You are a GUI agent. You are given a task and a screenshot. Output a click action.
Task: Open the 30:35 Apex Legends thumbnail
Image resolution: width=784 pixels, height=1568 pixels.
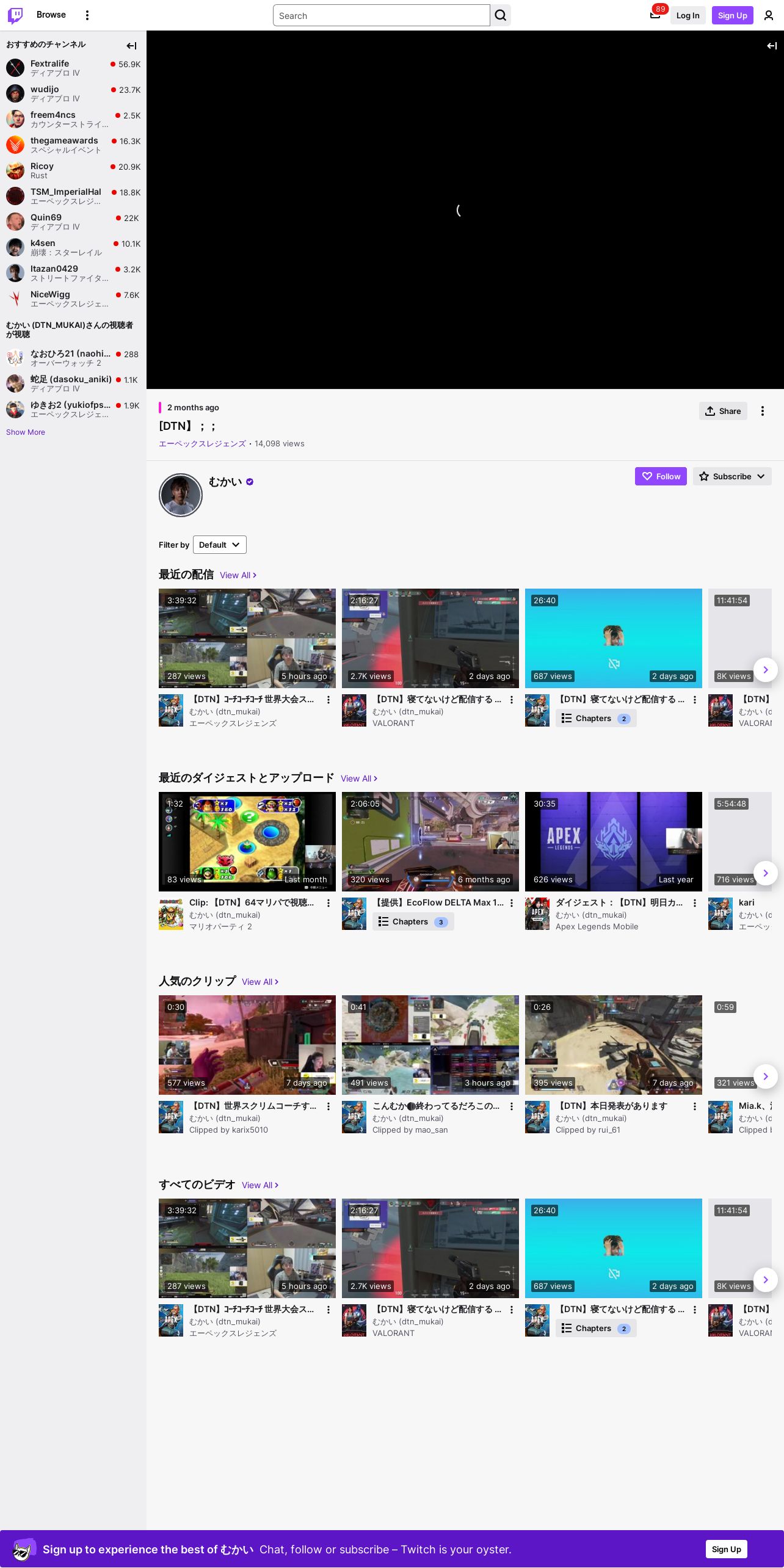click(x=614, y=841)
